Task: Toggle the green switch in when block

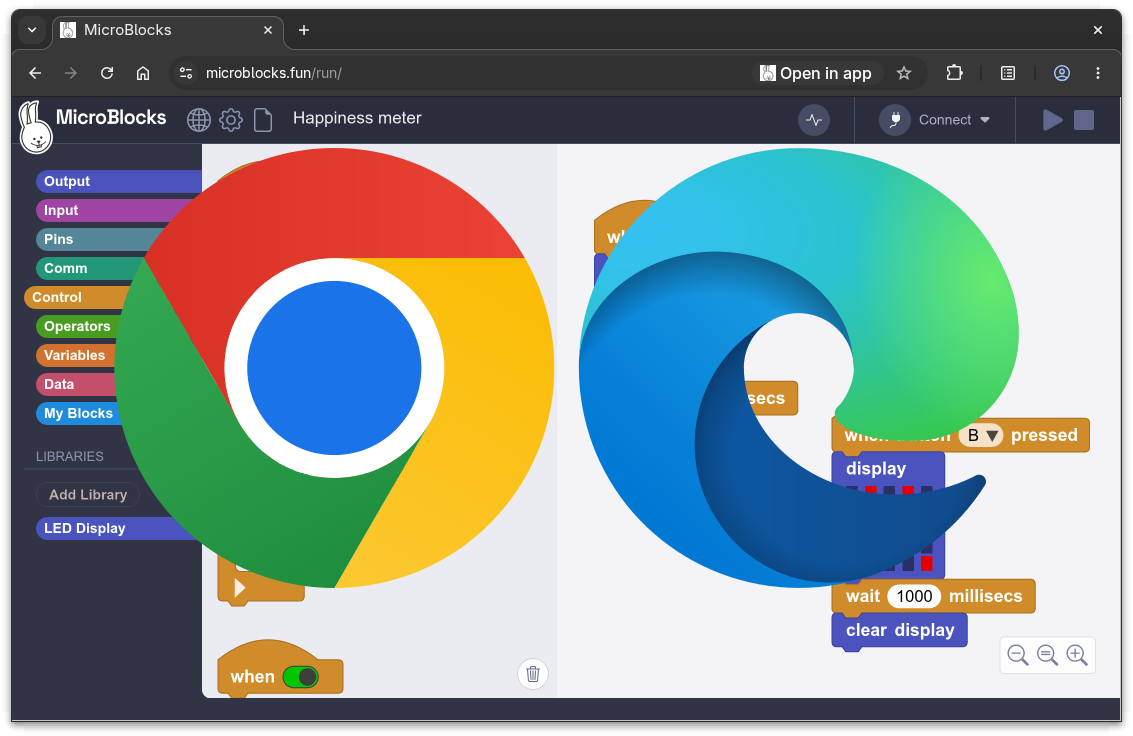Action: (301, 677)
